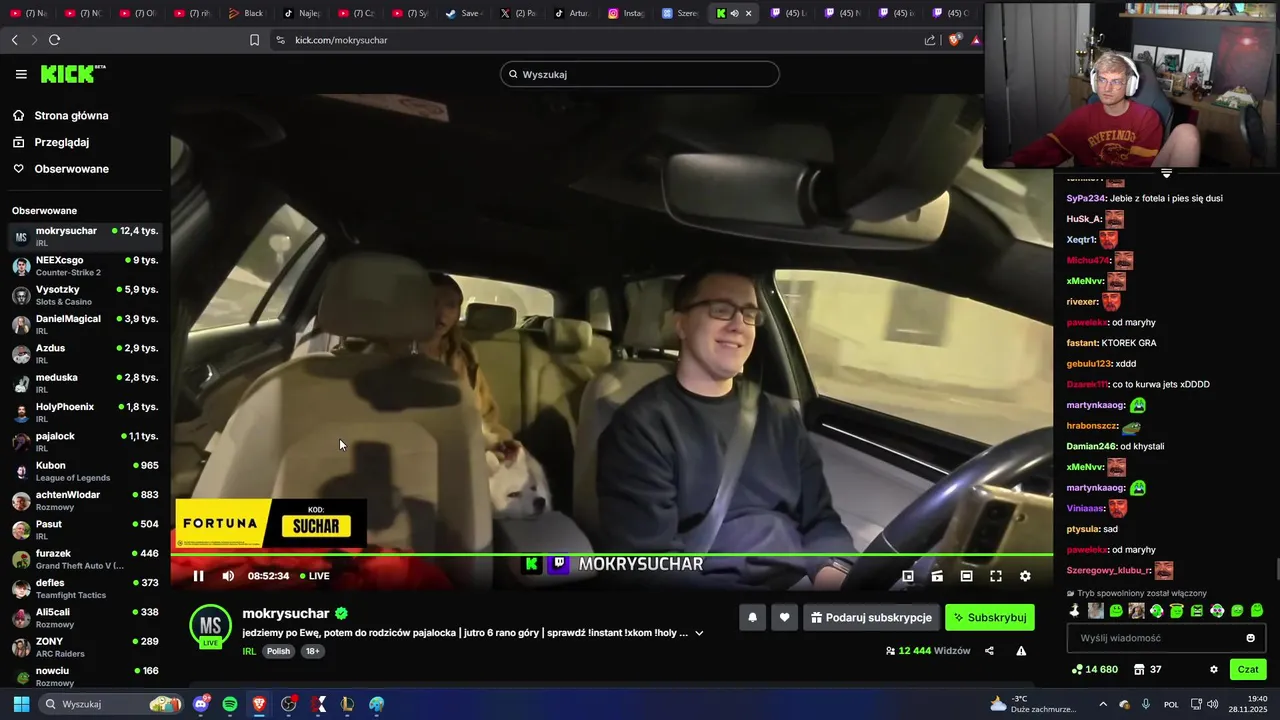Viewport: 1280px width, 720px height.
Task: Click browser share icon in address bar
Action: point(930,40)
